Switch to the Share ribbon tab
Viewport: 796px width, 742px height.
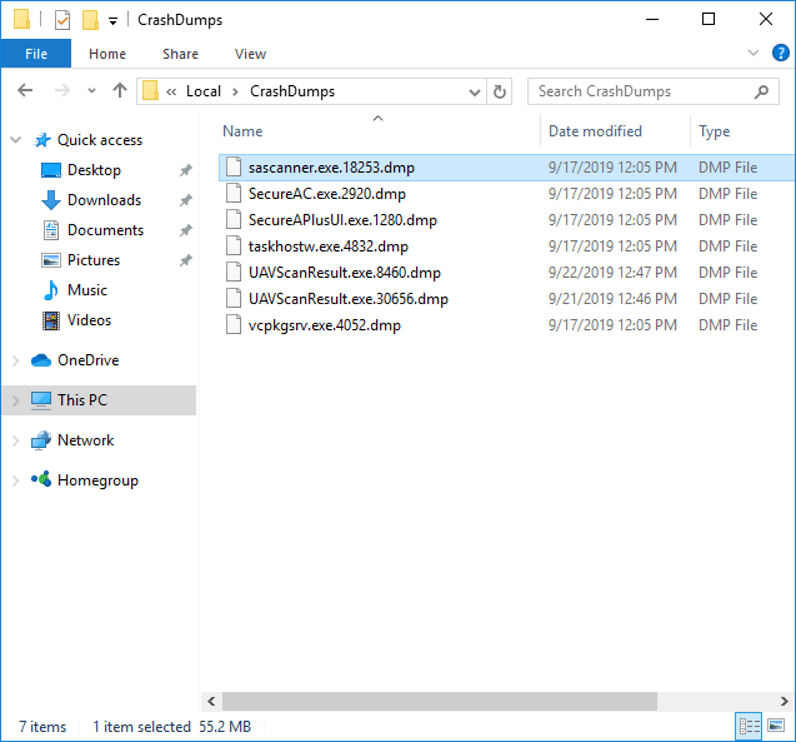[x=180, y=54]
